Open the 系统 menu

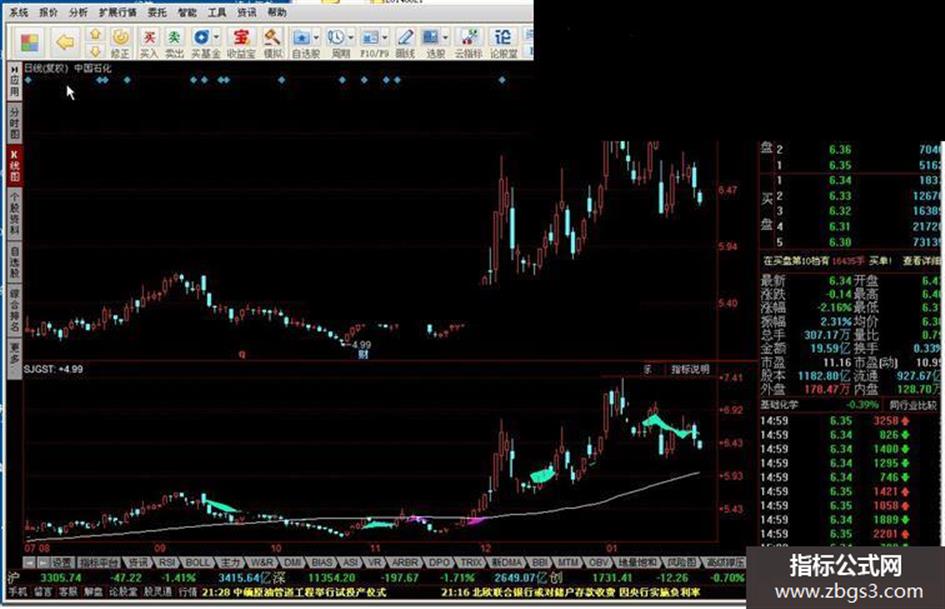19,12
